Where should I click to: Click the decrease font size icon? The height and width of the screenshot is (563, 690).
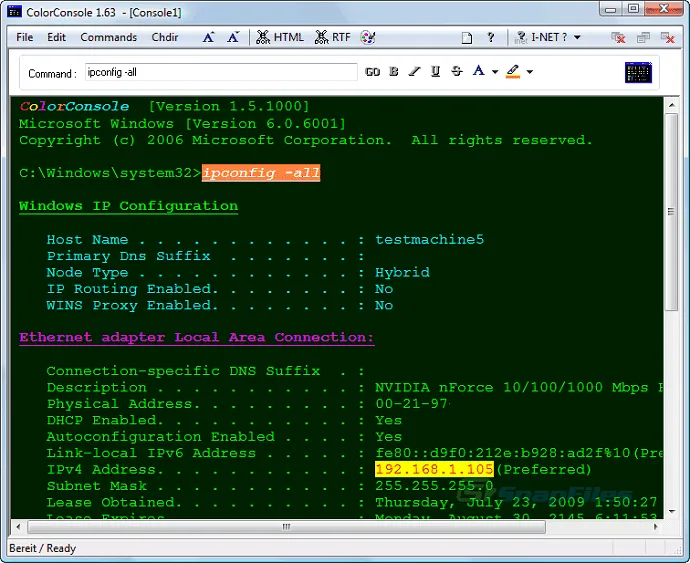pyautogui.click(x=233, y=37)
